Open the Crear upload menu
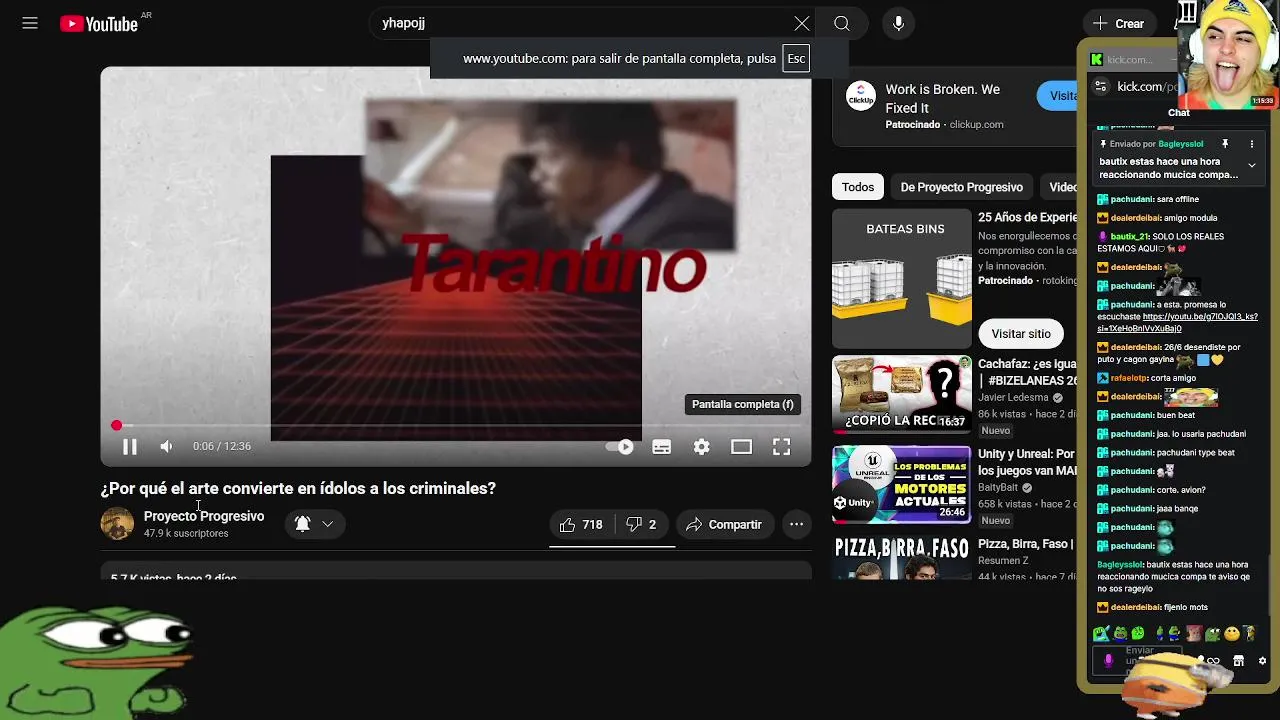This screenshot has width=1280, height=720. 1118,23
